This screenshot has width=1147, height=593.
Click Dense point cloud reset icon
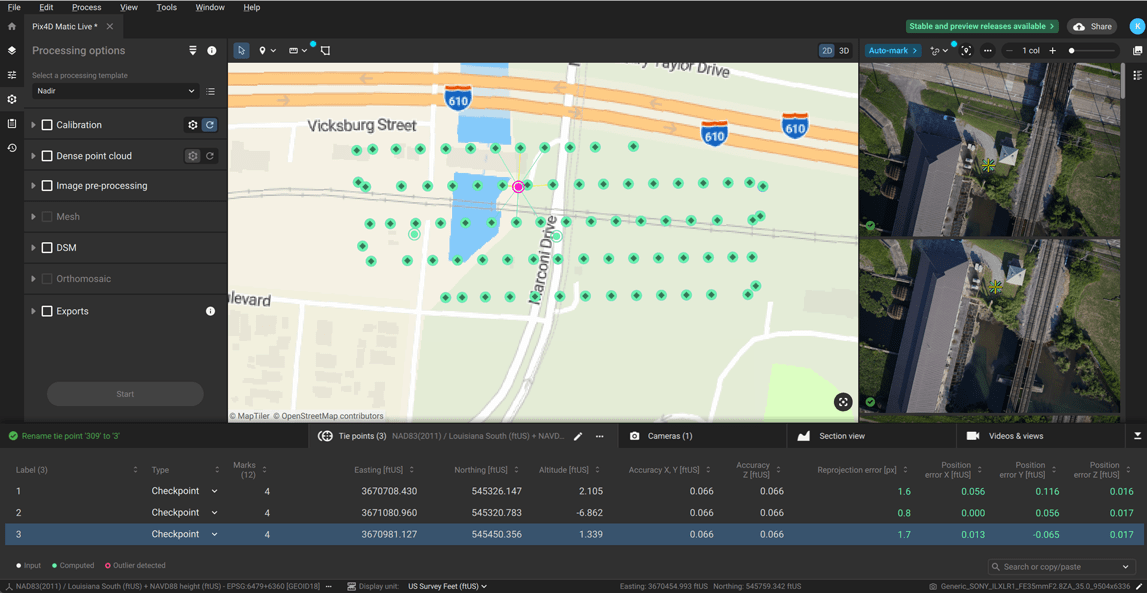pyautogui.click(x=210, y=156)
